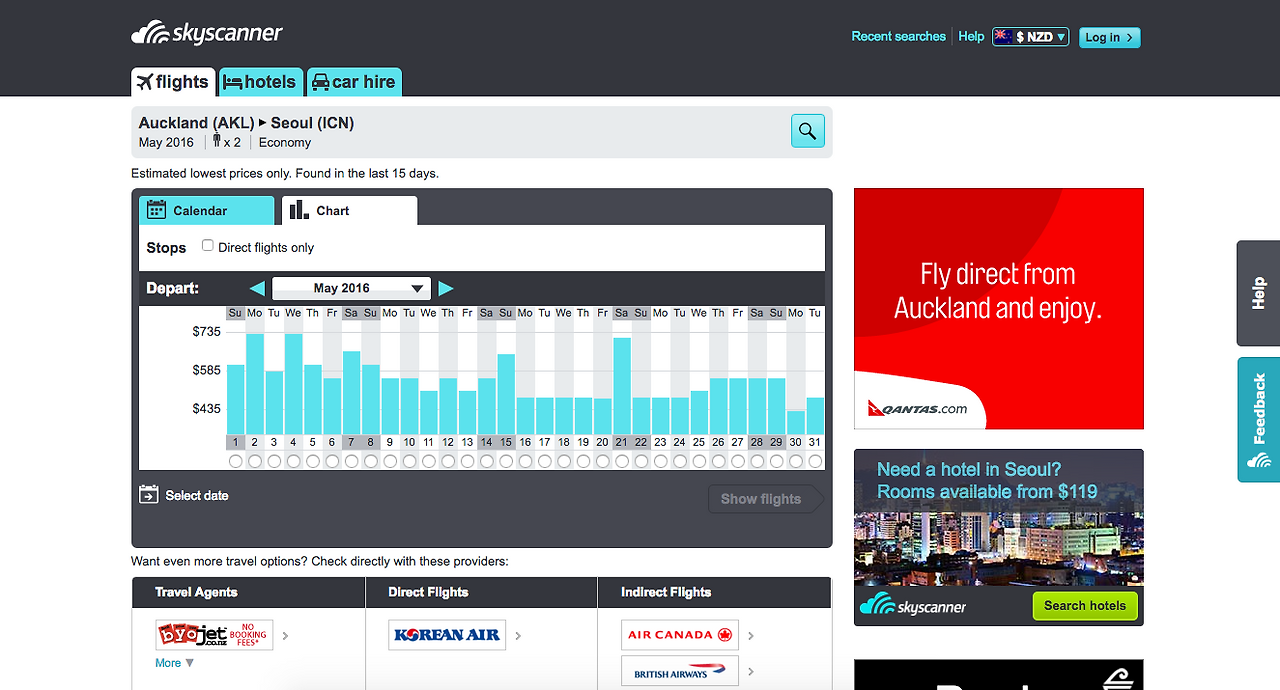Go to next month with right arrow
Screen dimensions: 1280x690
click(446, 288)
